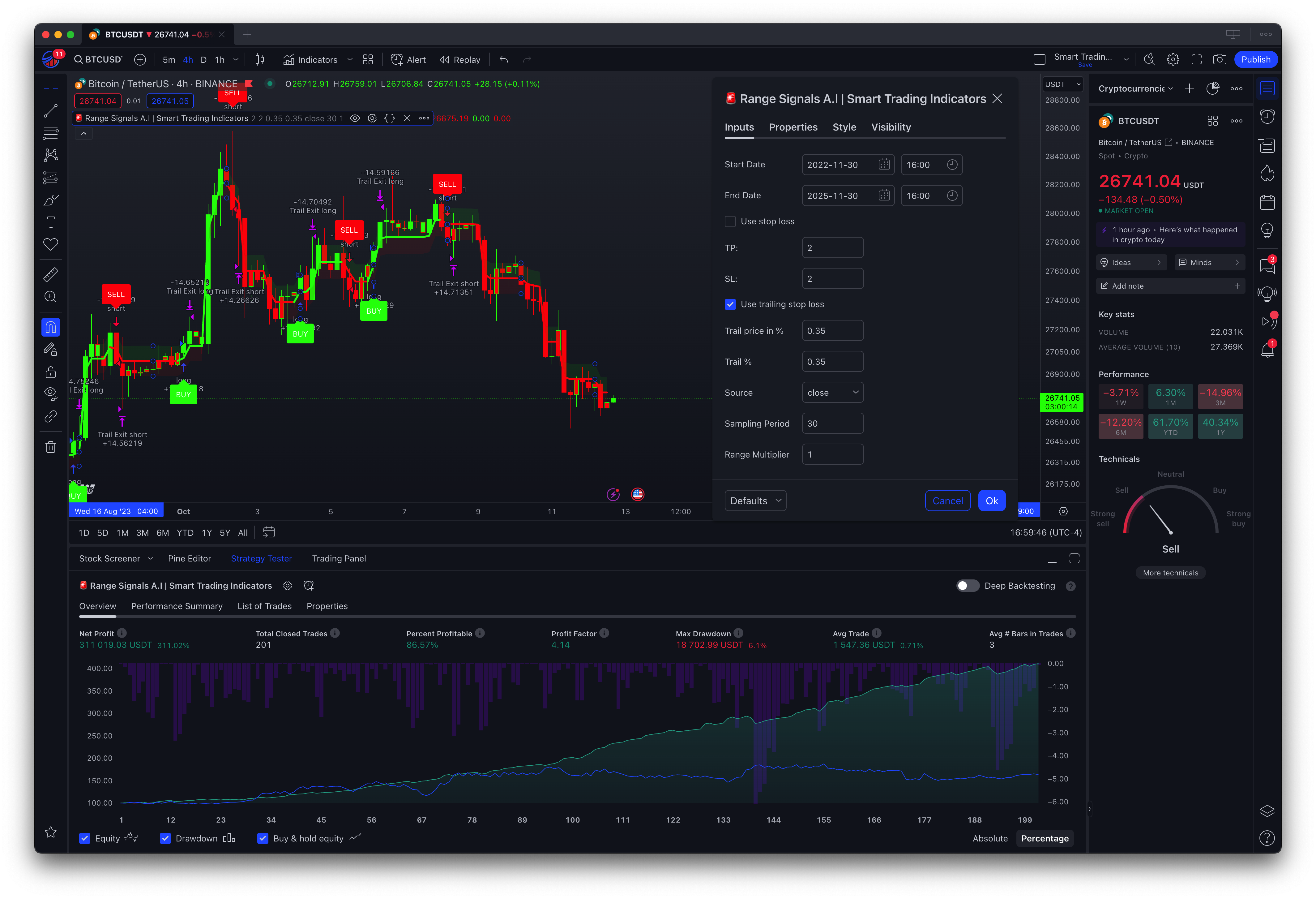The image size is (1316, 899).
Task: Take a chart snapshot with camera icon
Action: pos(1219,59)
